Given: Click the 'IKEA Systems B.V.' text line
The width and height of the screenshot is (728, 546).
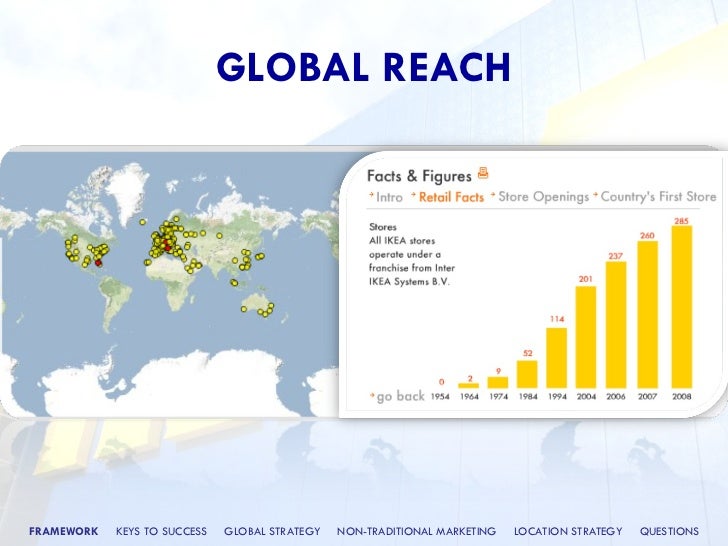Looking at the screenshot, I should pyautogui.click(x=409, y=281).
